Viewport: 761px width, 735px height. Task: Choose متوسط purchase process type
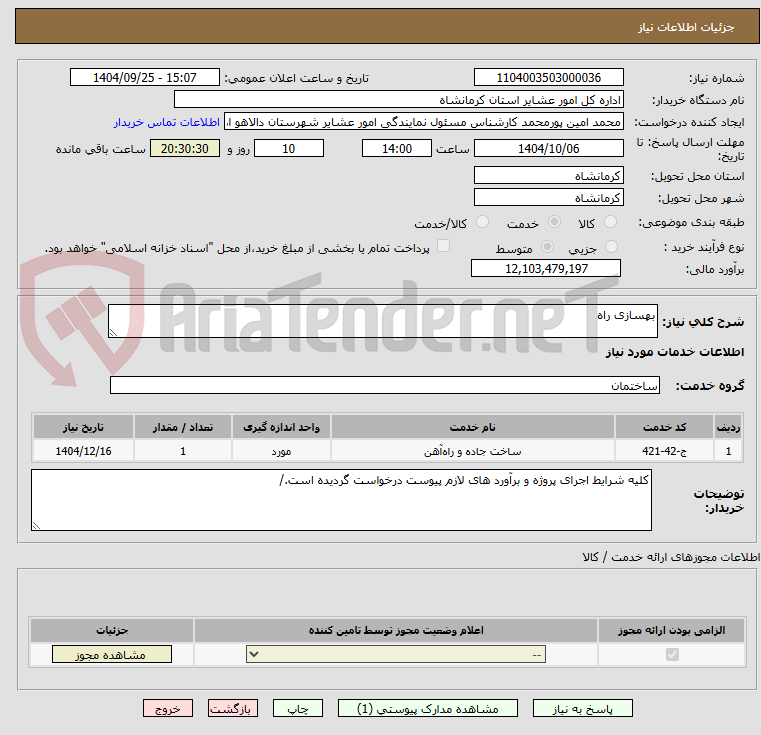[547, 247]
